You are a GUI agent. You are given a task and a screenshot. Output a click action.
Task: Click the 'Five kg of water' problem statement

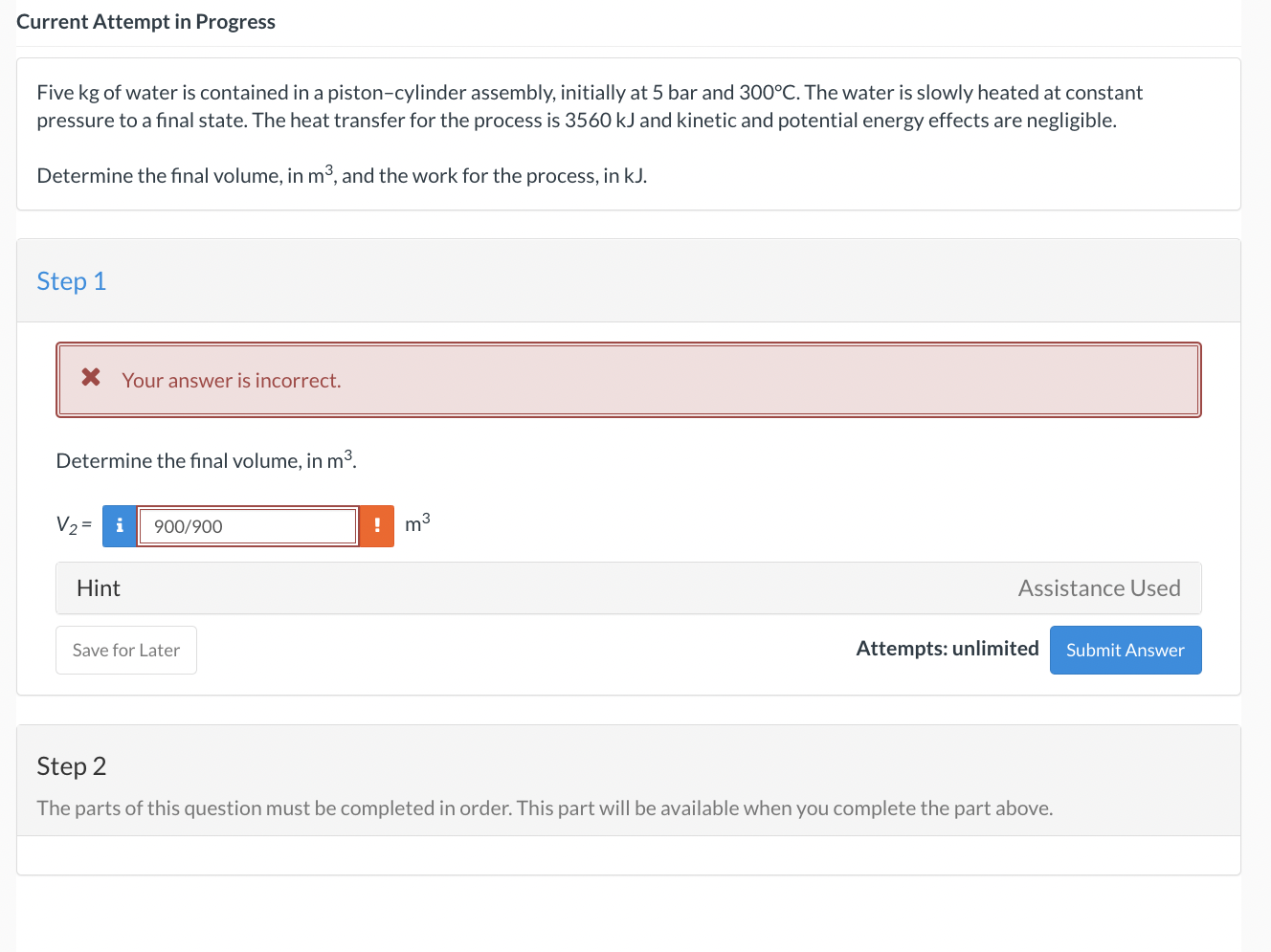pos(590,106)
